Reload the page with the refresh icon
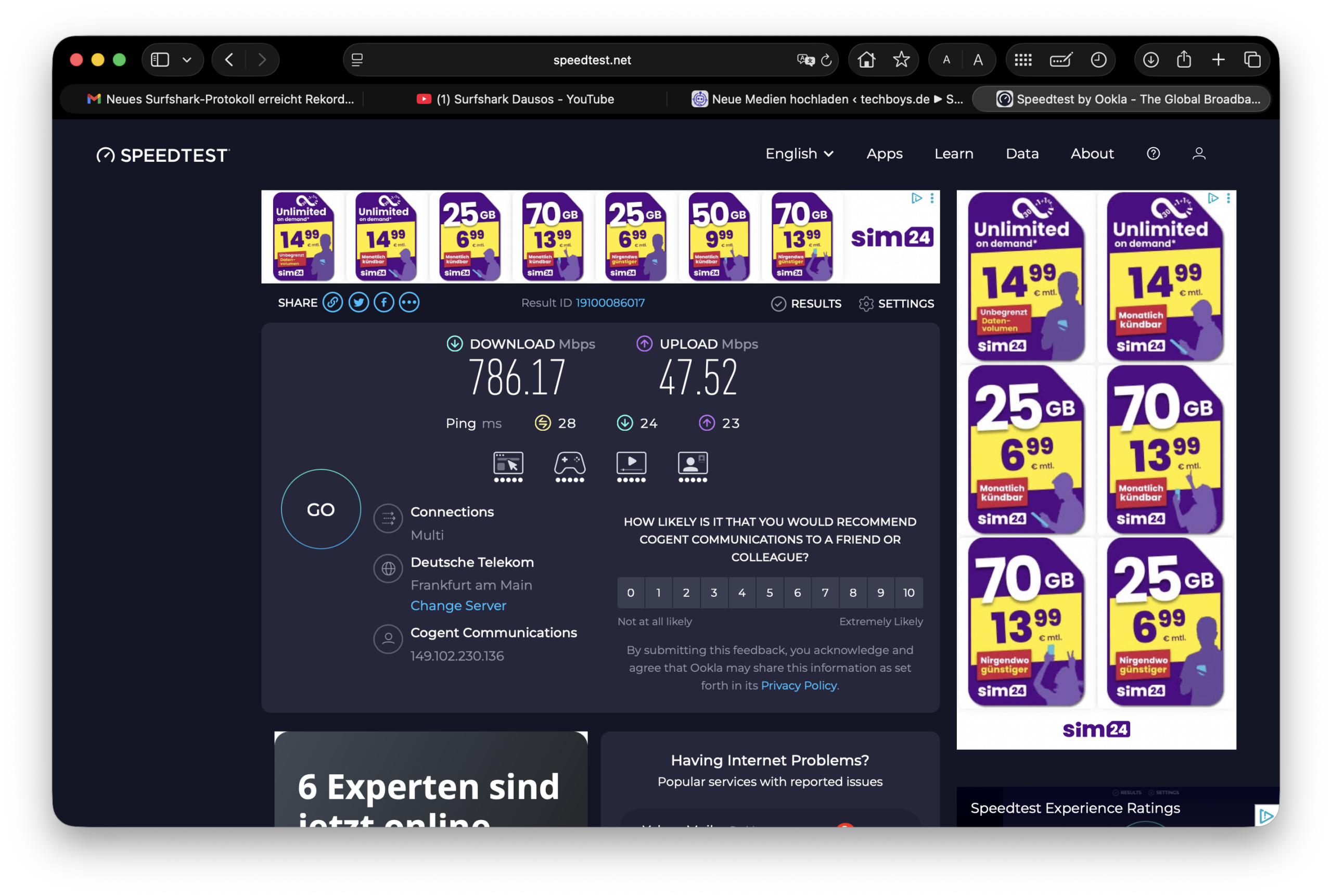This screenshot has width=1332, height=896. coord(826,59)
